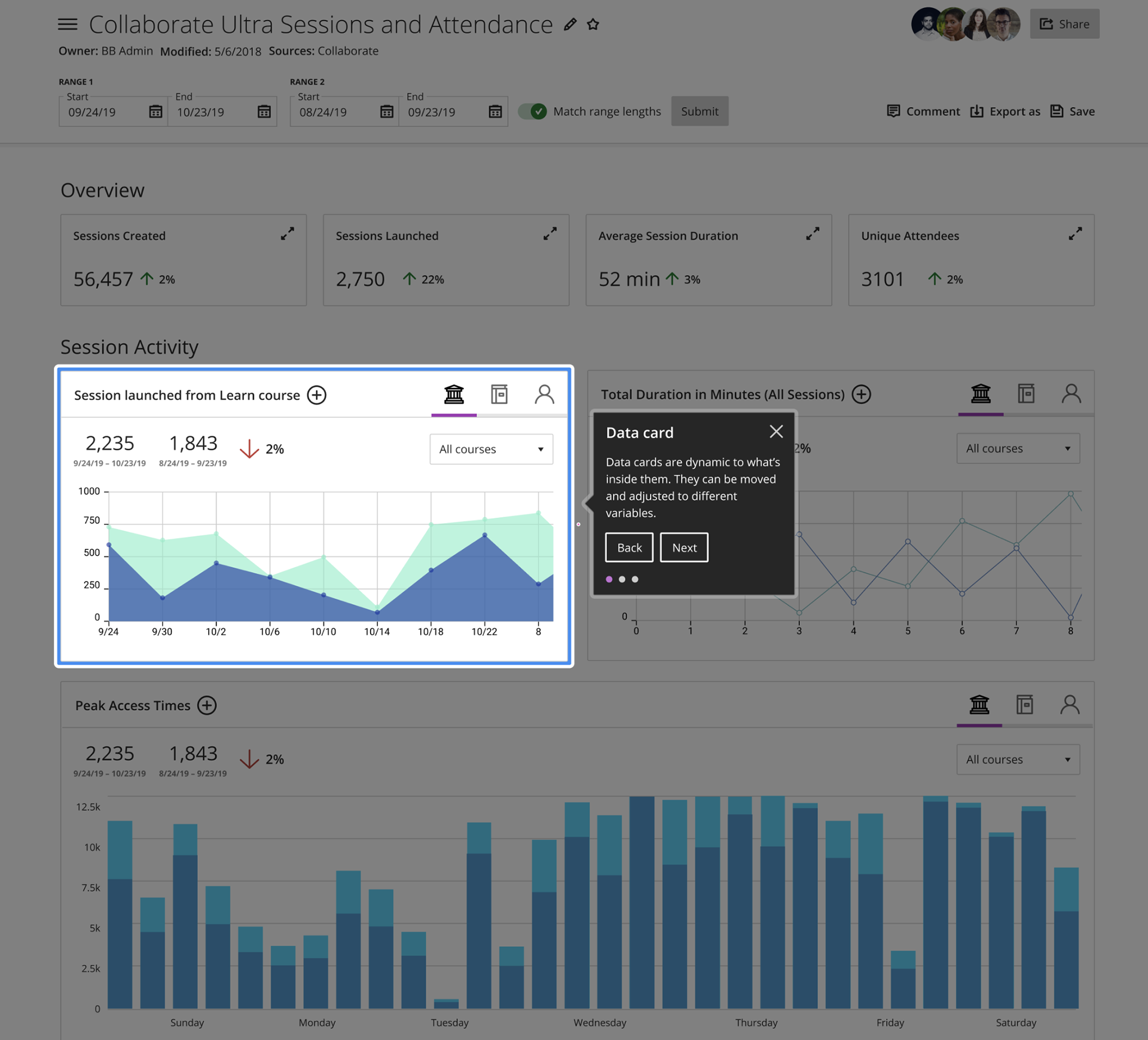Toggle Match range lengths switch
This screenshot has height=1040, width=1148.
click(x=532, y=111)
